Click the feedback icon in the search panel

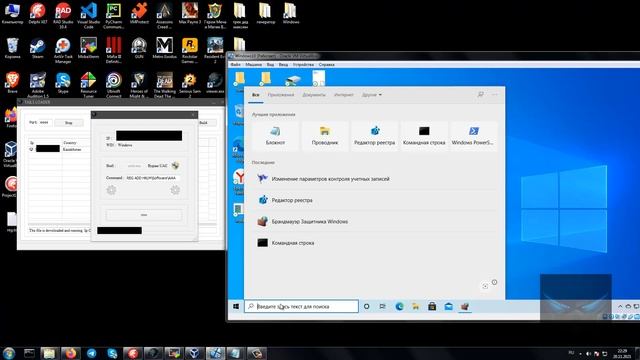pos(480,95)
